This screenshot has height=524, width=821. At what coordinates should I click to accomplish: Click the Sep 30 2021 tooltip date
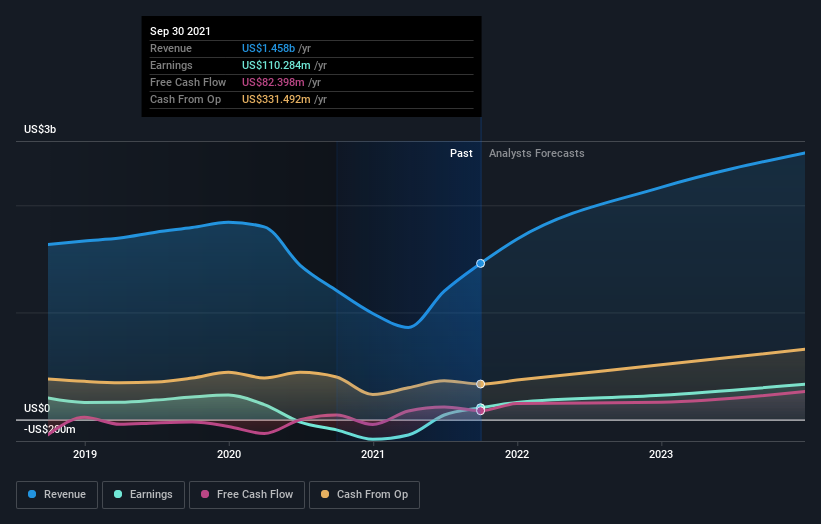pos(180,31)
